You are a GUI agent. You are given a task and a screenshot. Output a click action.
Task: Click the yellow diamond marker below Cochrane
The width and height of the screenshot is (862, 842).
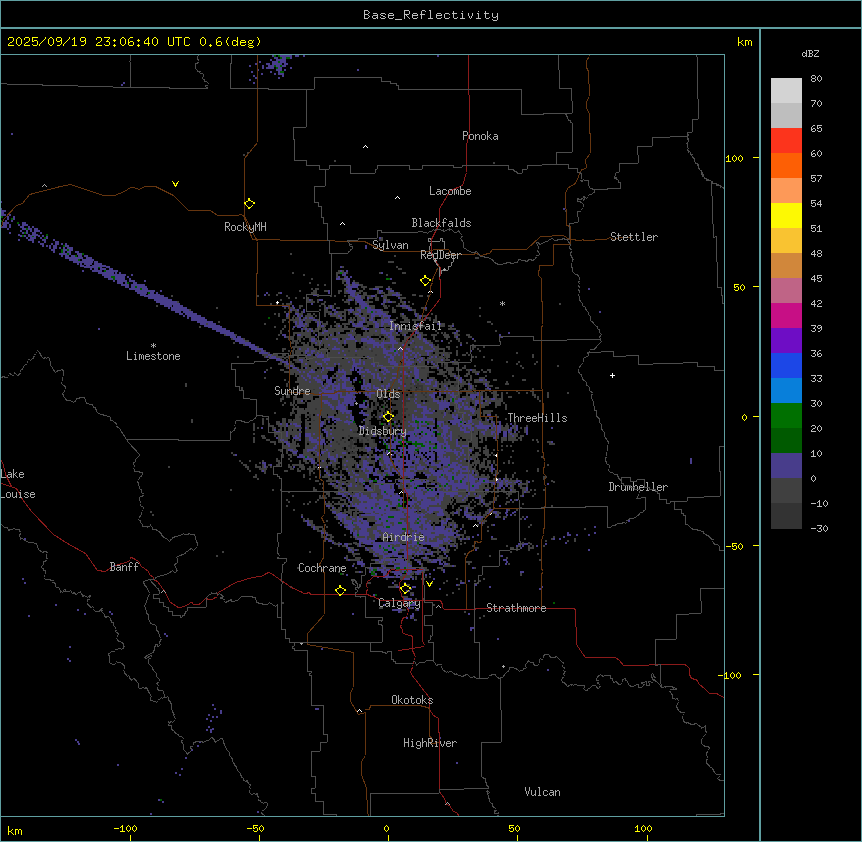tap(340, 591)
